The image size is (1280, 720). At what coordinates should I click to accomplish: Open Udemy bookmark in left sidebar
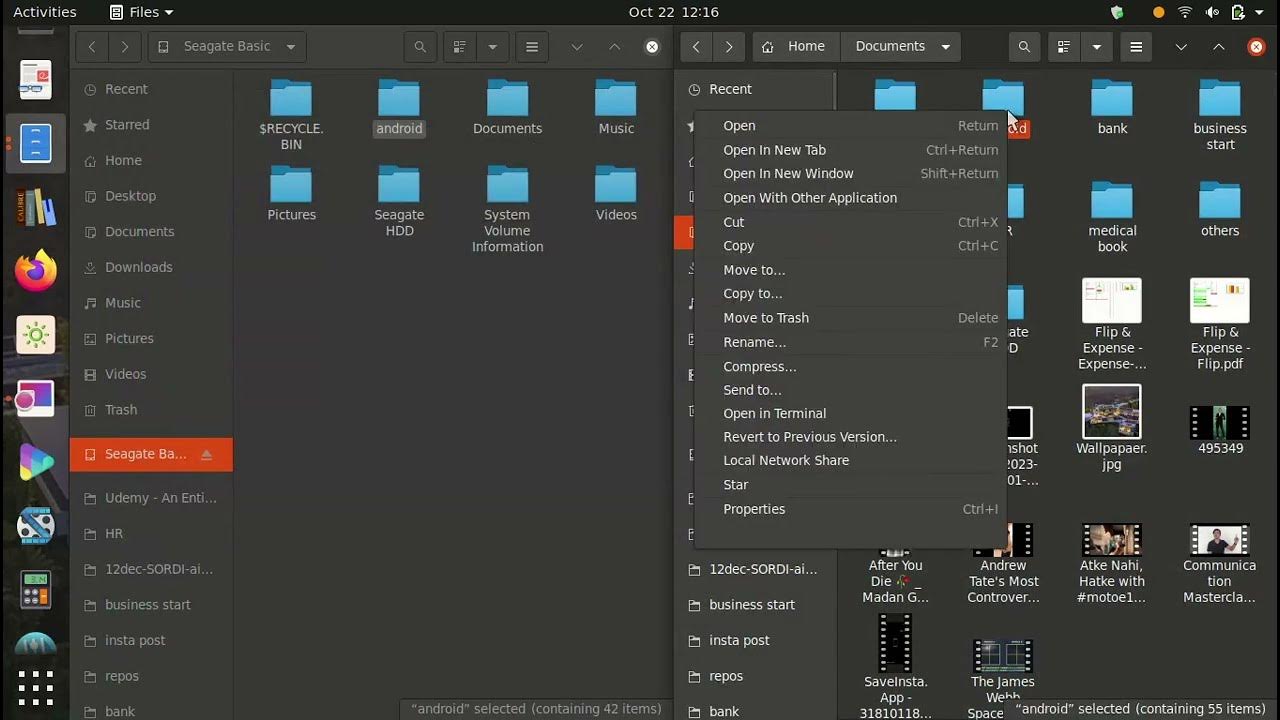152,498
